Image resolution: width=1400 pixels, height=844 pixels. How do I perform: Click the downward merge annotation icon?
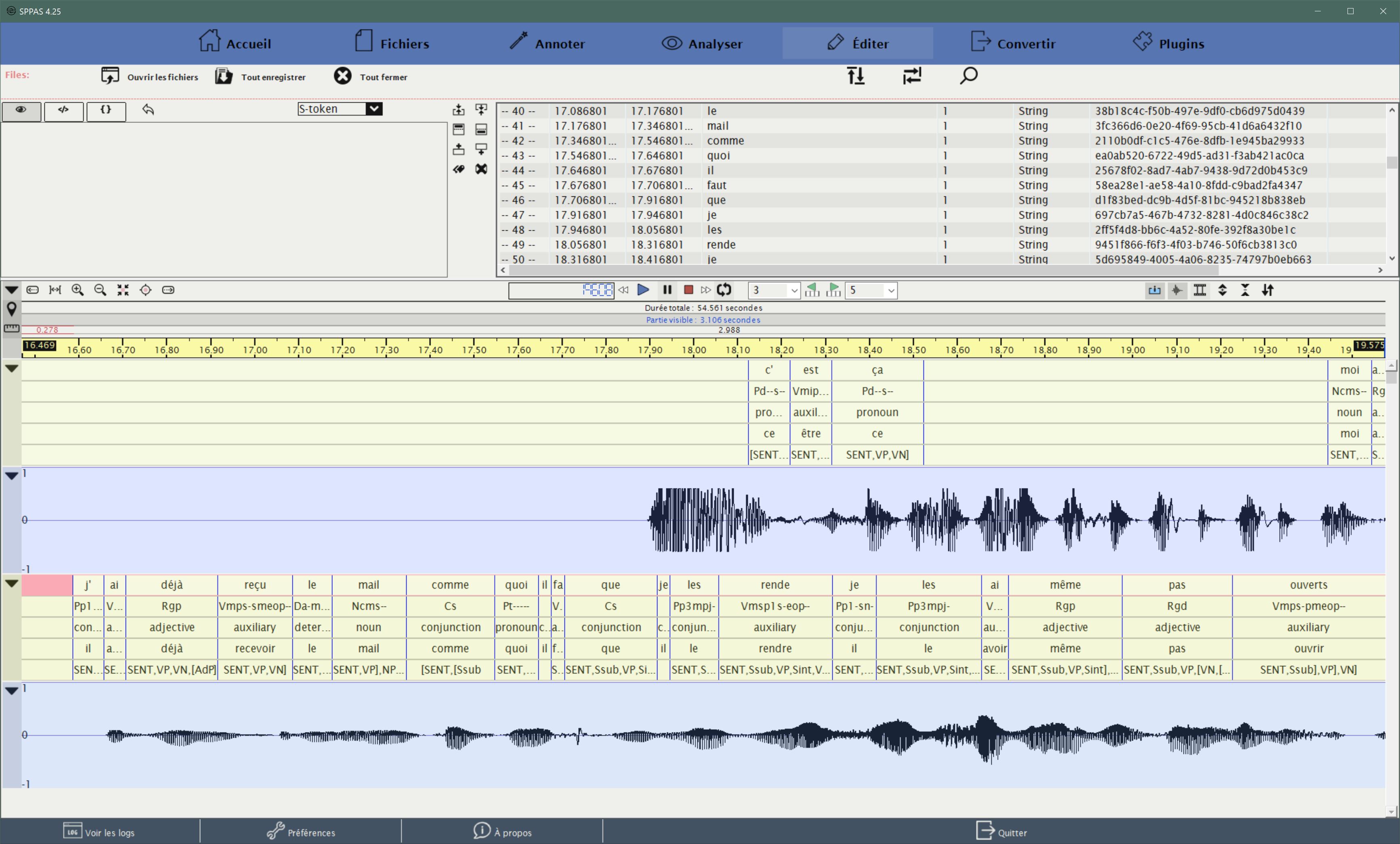click(481, 109)
